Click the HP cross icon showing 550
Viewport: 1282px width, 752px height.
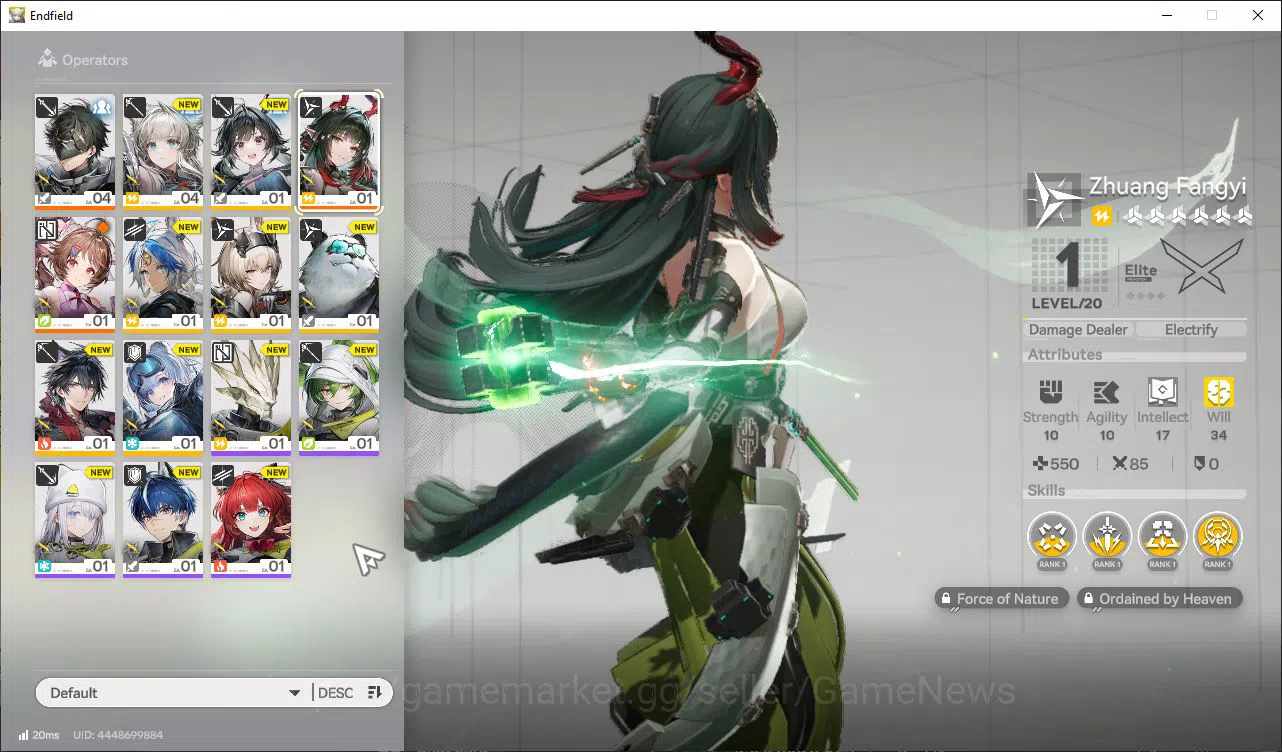1041,464
